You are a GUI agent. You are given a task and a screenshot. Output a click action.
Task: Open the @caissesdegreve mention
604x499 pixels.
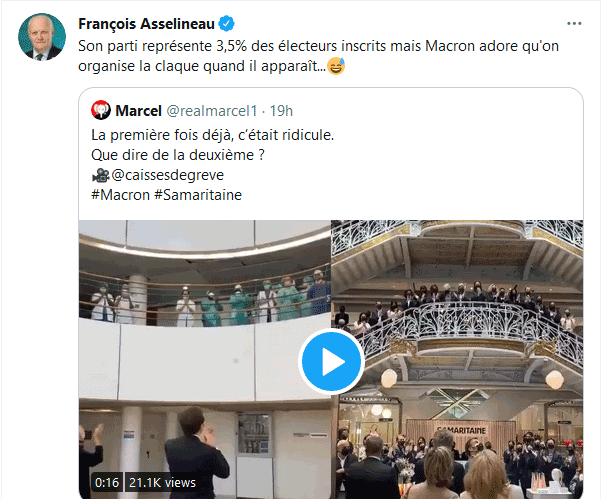(168, 175)
